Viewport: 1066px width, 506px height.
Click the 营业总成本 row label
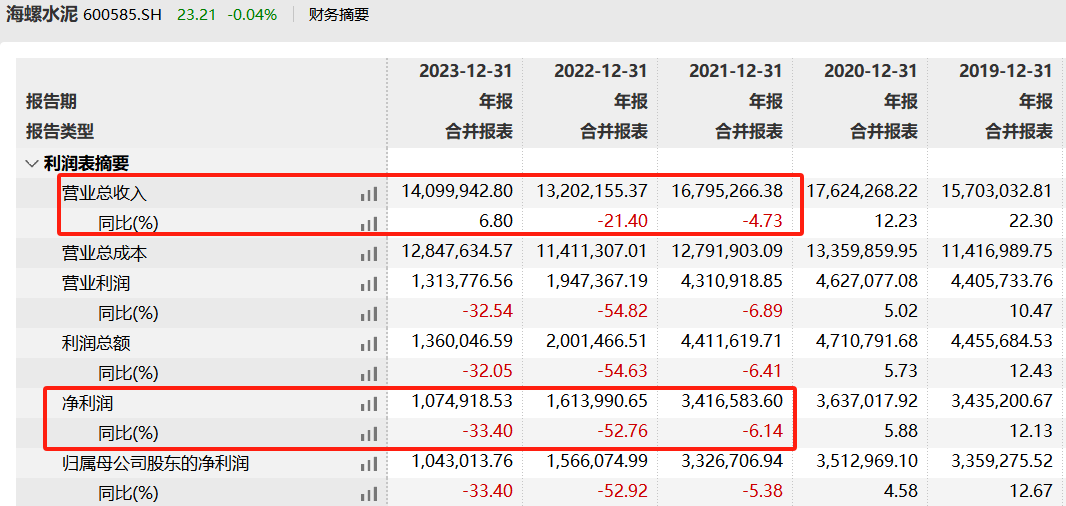click(104, 254)
